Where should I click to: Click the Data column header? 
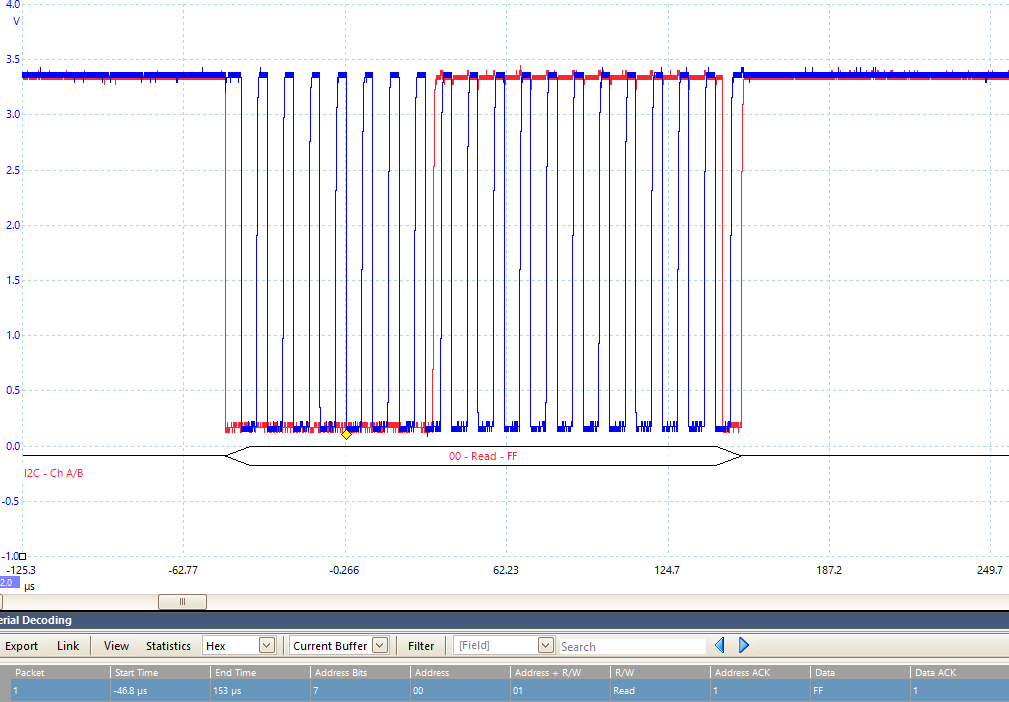click(860, 672)
